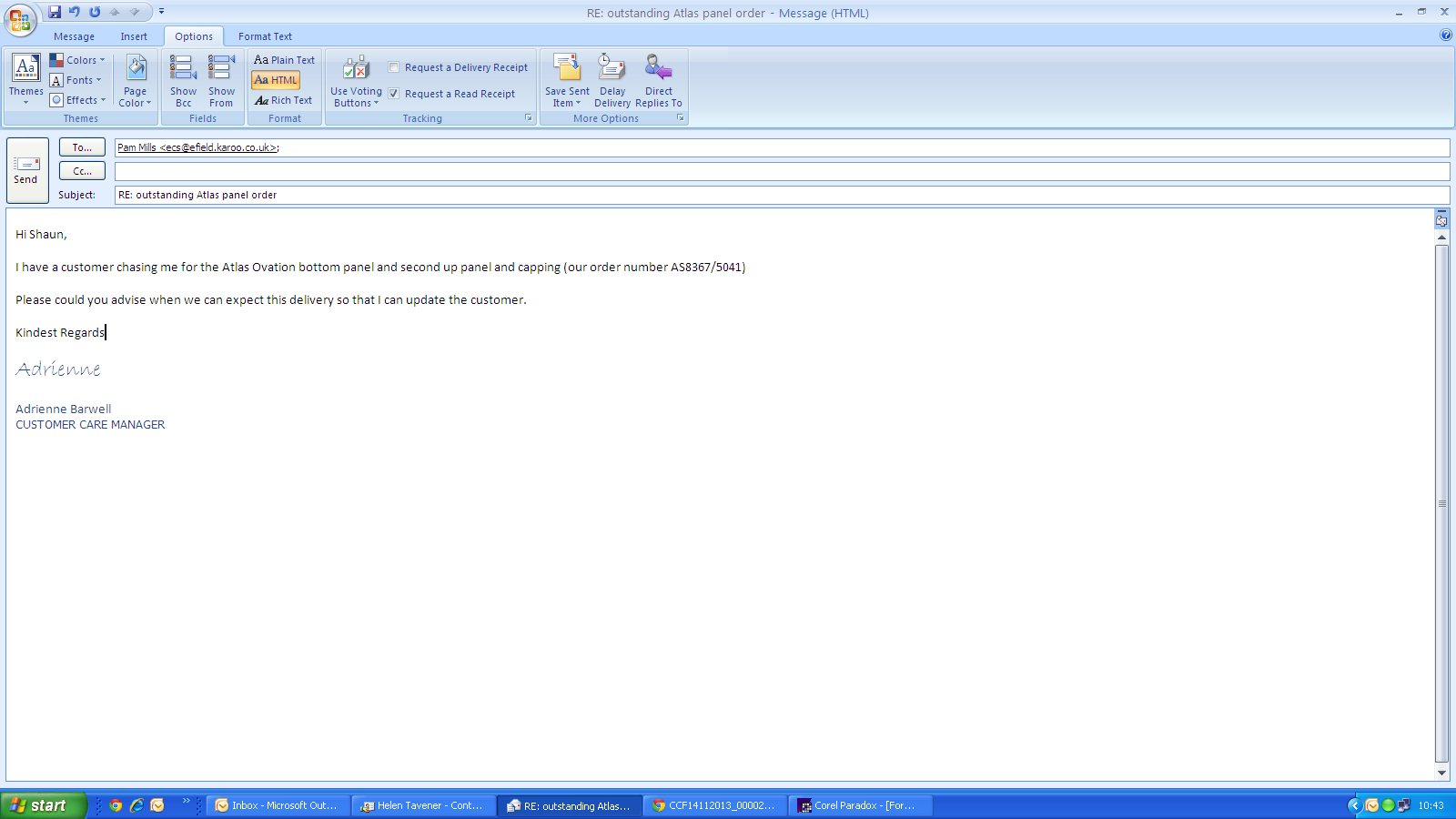Expand the Quick Launch overflow chevron
The height and width of the screenshot is (819, 1456).
pos(187,802)
